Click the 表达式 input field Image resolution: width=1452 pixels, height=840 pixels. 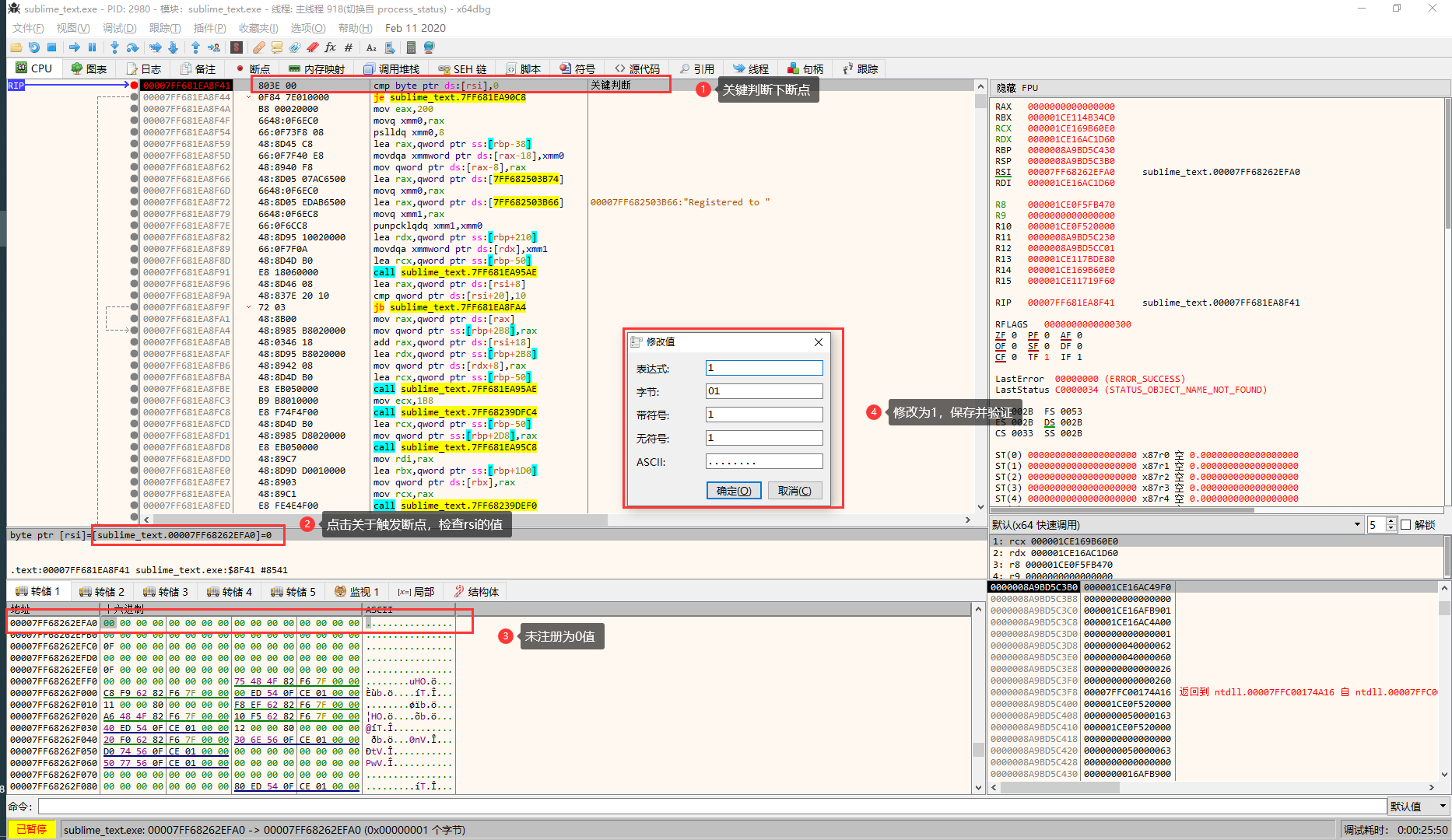tap(764, 368)
